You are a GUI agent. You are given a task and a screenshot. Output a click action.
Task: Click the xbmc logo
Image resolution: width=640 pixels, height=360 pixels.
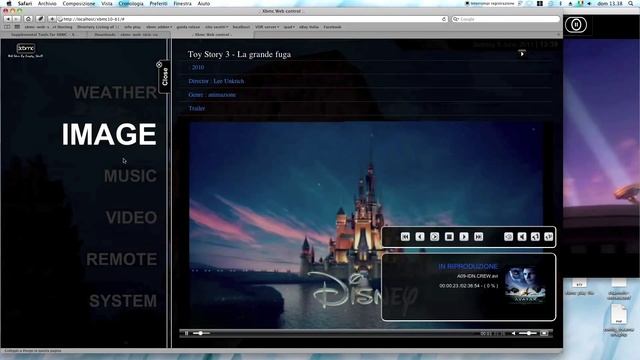pyautogui.click(x=26, y=50)
